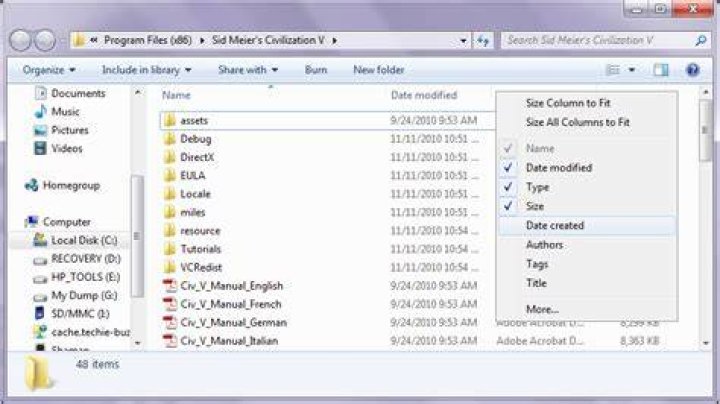Click the Back navigation button

[x=20, y=41]
